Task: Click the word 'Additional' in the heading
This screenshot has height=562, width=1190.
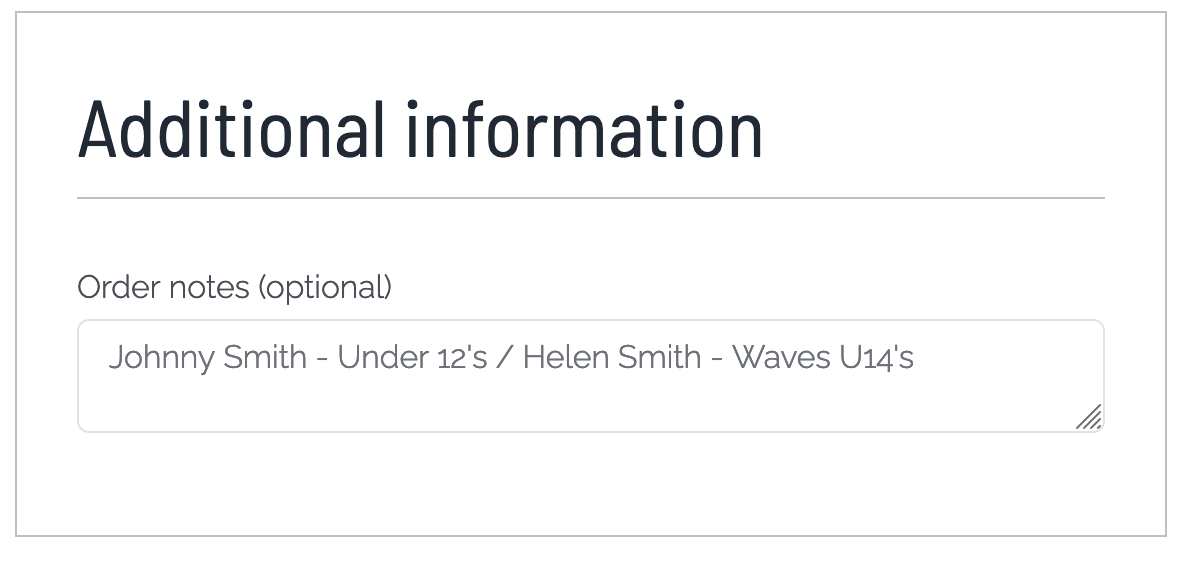Action: [x=231, y=130]
